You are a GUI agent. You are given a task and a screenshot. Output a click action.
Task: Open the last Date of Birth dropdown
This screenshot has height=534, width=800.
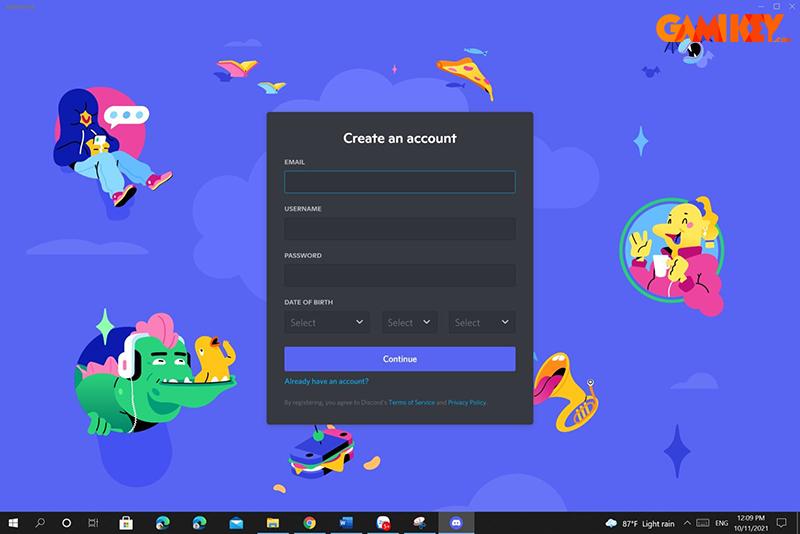482,322
